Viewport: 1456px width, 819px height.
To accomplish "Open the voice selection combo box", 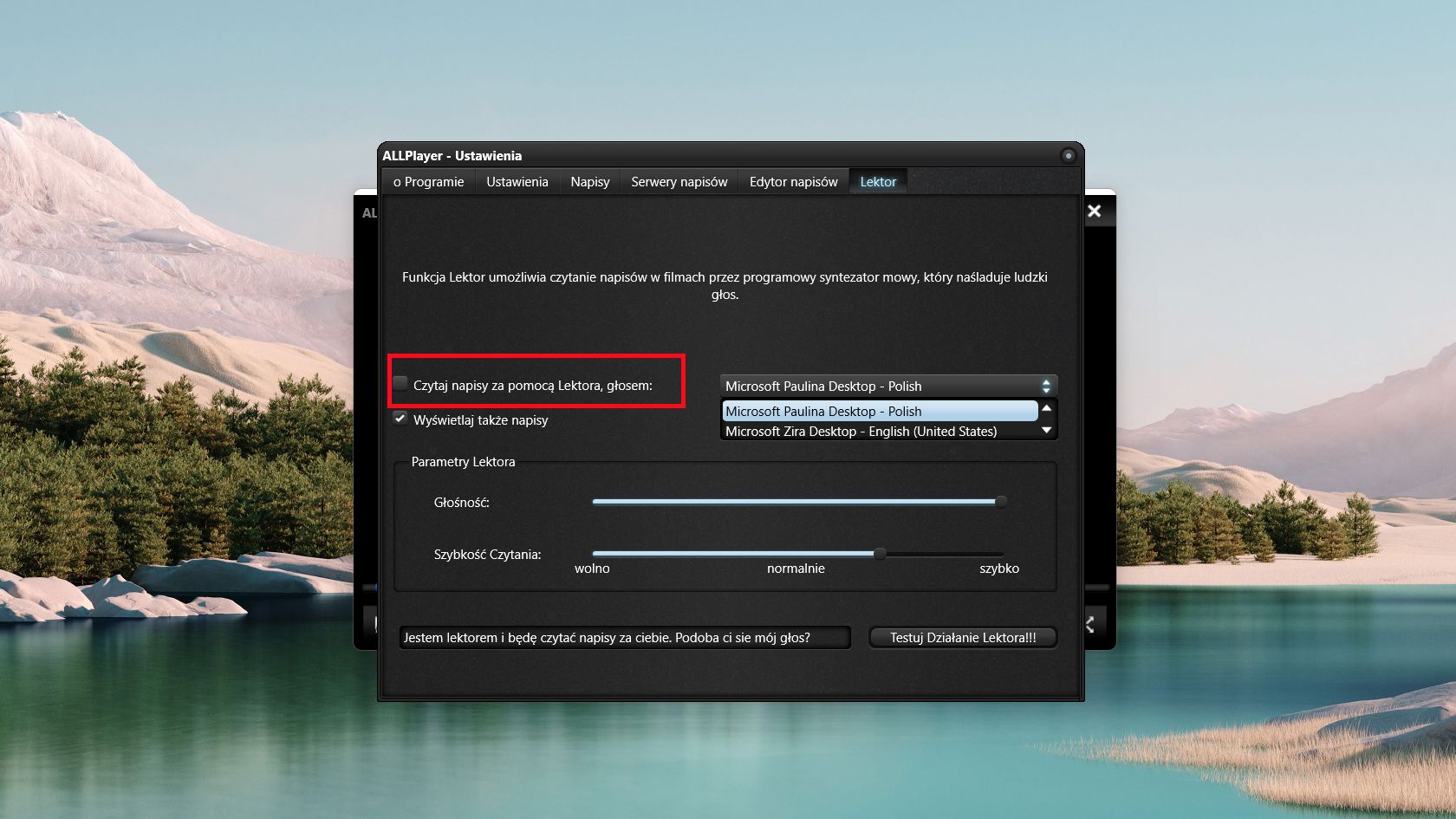I will click(x=888, y=387).
